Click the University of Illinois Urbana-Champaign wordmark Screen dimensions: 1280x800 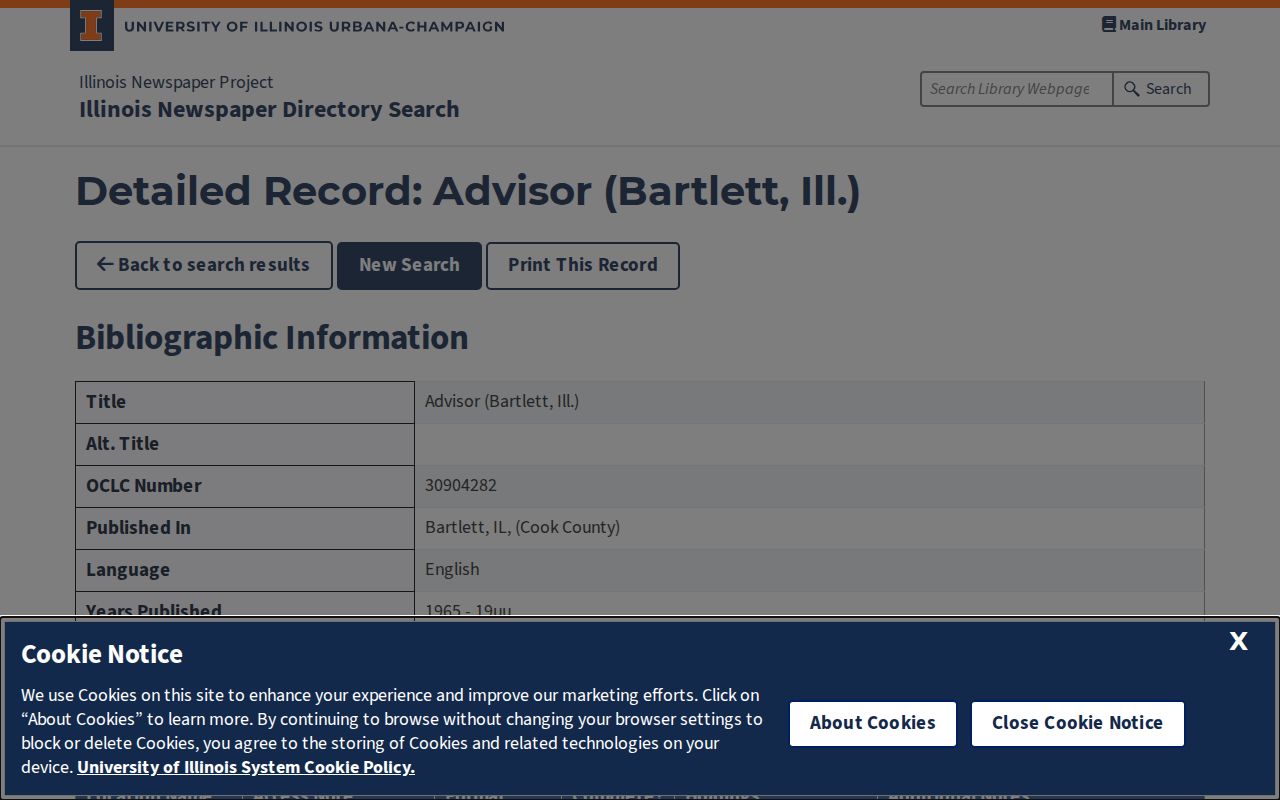(314, 26)
